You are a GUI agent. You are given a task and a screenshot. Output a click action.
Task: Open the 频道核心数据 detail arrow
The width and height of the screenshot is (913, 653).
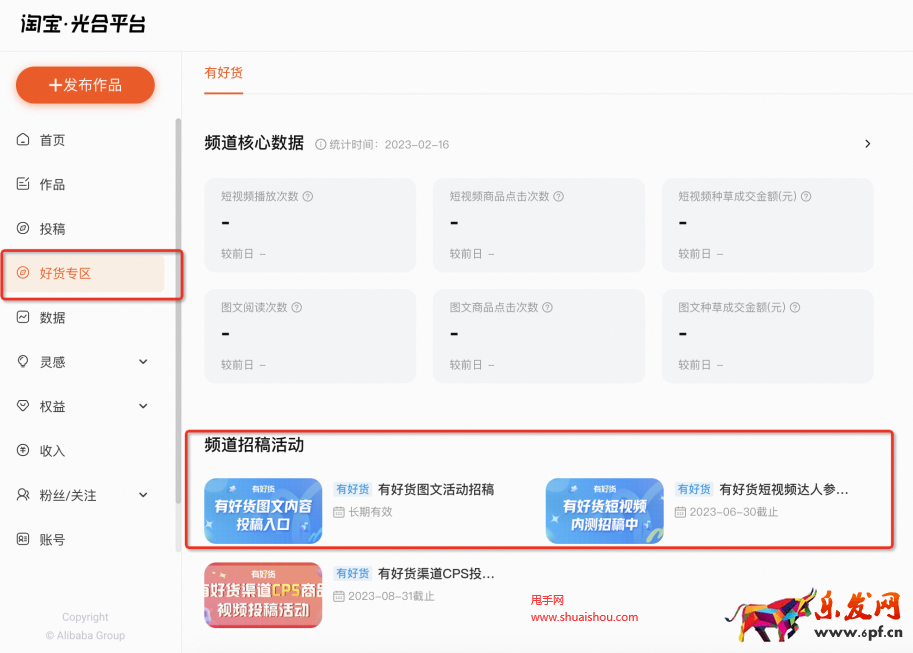[868, 144]
